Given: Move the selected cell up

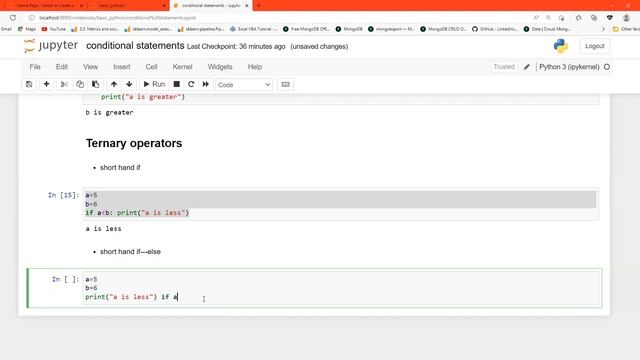Looking at the screenshot, I should pos(114,84).
